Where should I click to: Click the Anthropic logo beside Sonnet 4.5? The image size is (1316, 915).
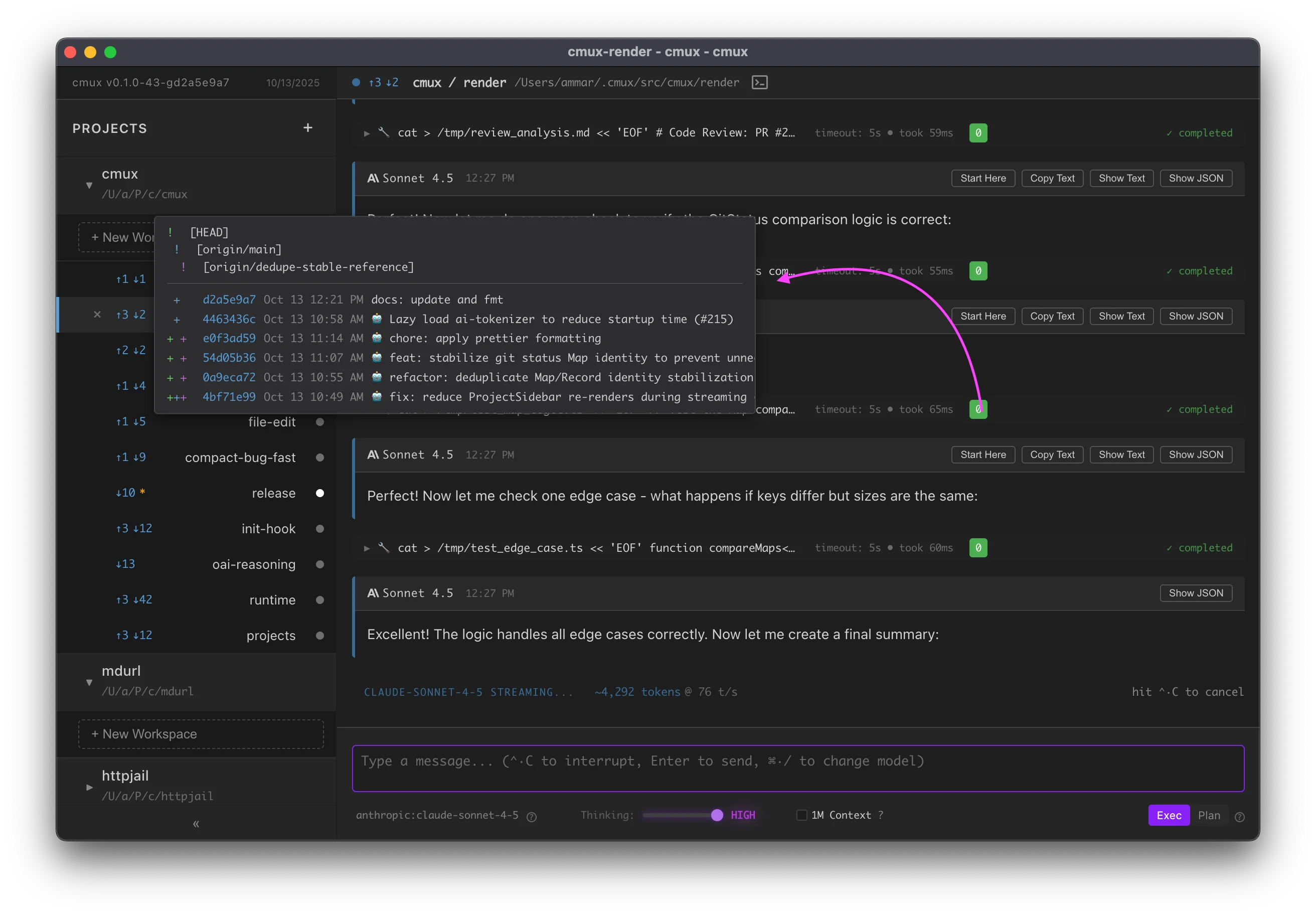click(x=373, y=178)
